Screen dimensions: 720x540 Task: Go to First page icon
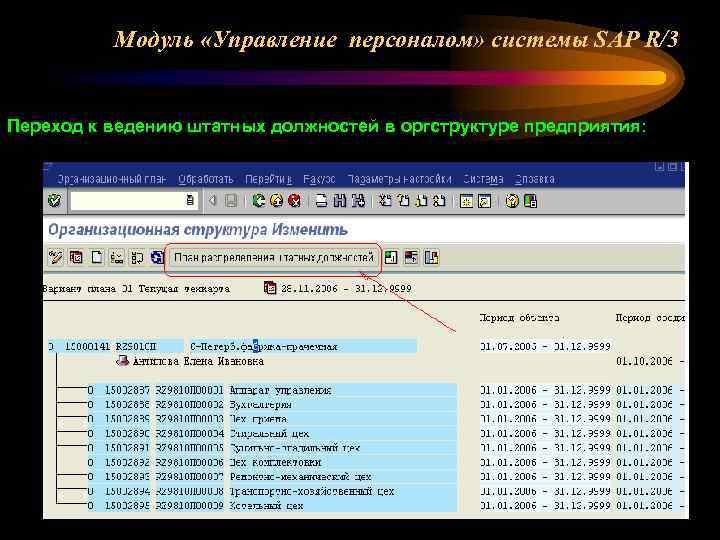[x=385, y=201]
